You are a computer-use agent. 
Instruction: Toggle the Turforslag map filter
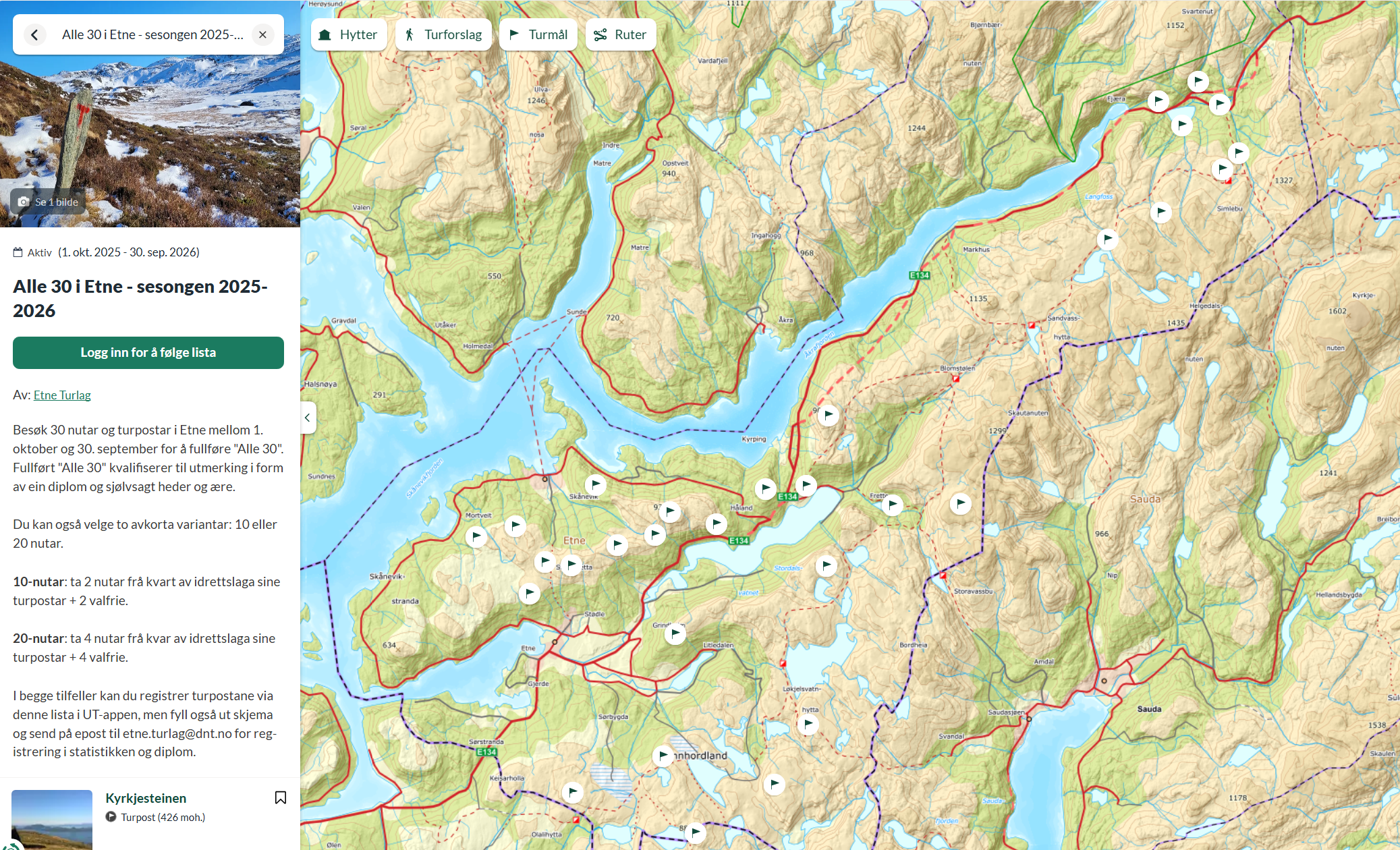click(443, 34)
